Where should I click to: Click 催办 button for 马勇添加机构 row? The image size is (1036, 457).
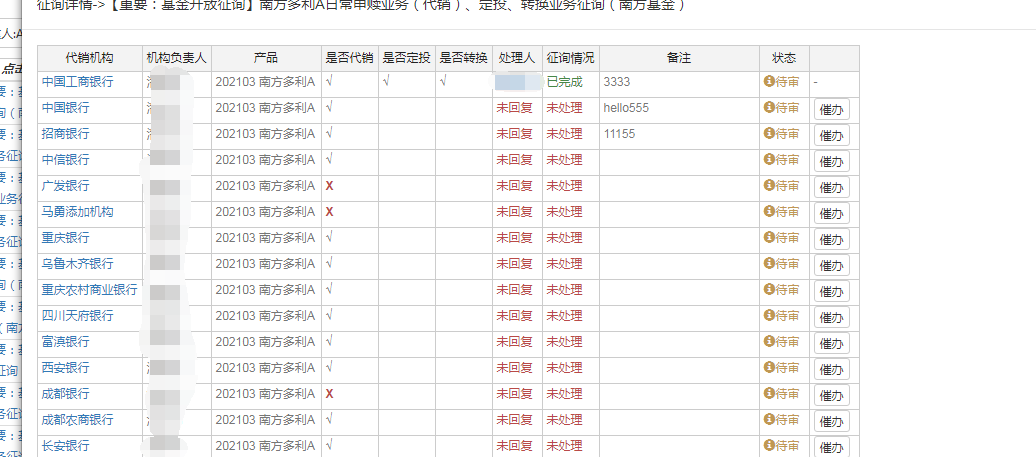tap(832, 214)
